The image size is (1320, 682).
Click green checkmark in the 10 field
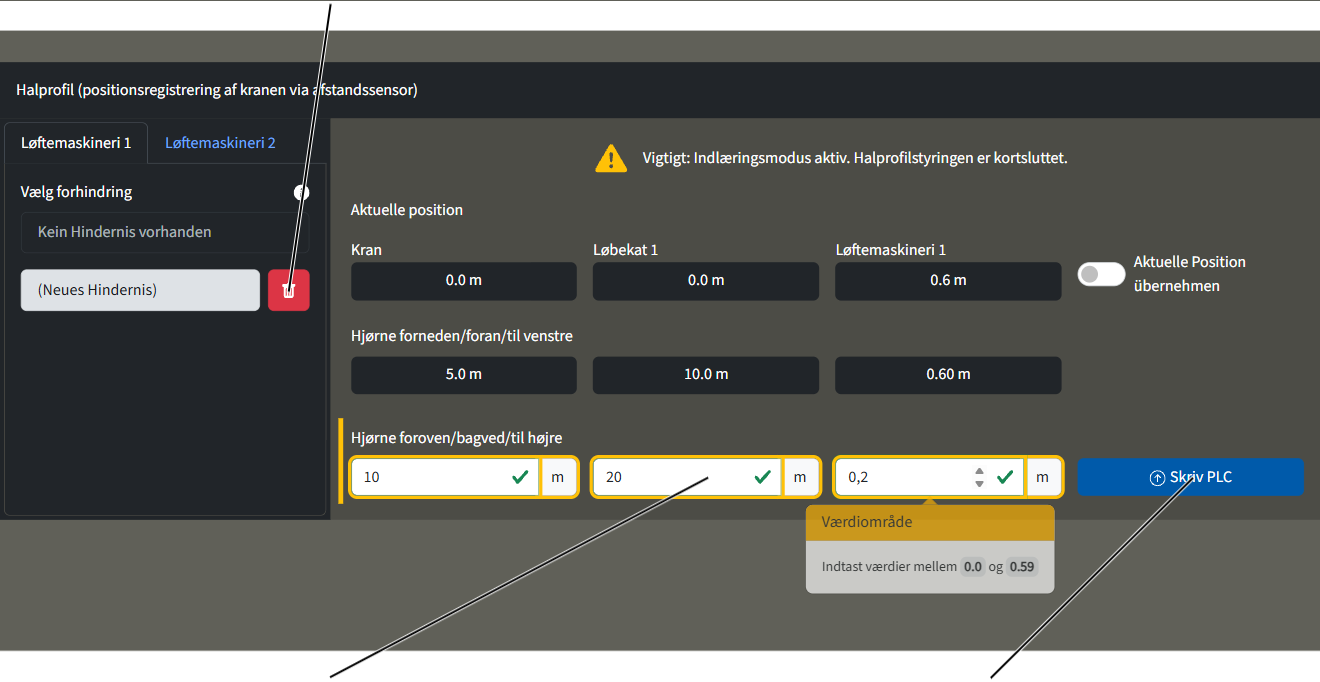(x=520, y=477)
